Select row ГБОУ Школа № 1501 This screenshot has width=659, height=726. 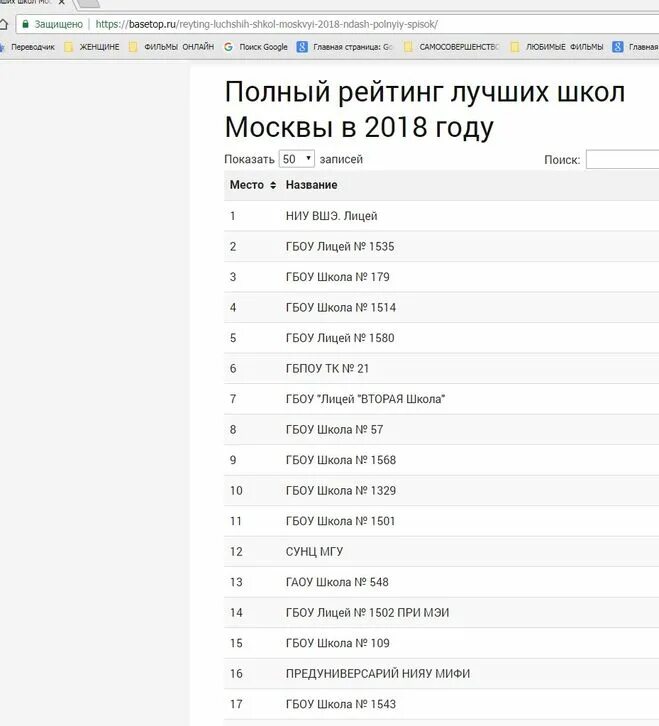(x=441, y=521)
